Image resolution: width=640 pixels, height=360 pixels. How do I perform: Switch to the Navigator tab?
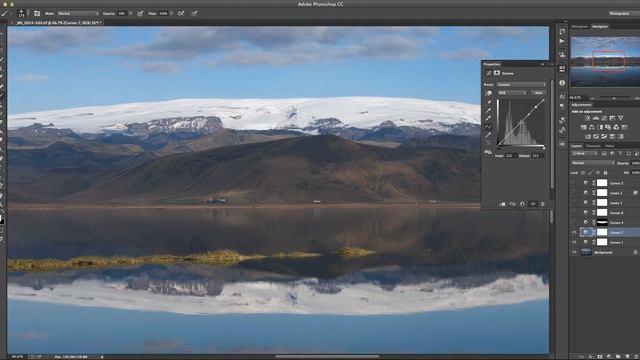[x=600, y=27]
